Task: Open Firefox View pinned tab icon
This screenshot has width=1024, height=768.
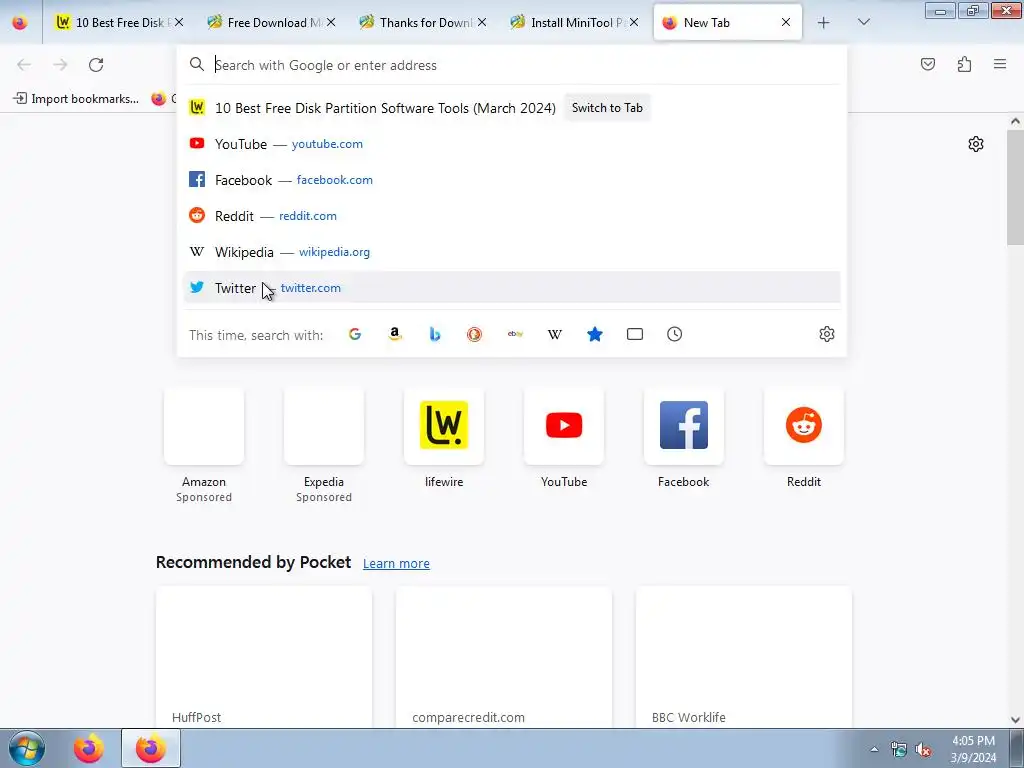Action: (x=20, y=23)
